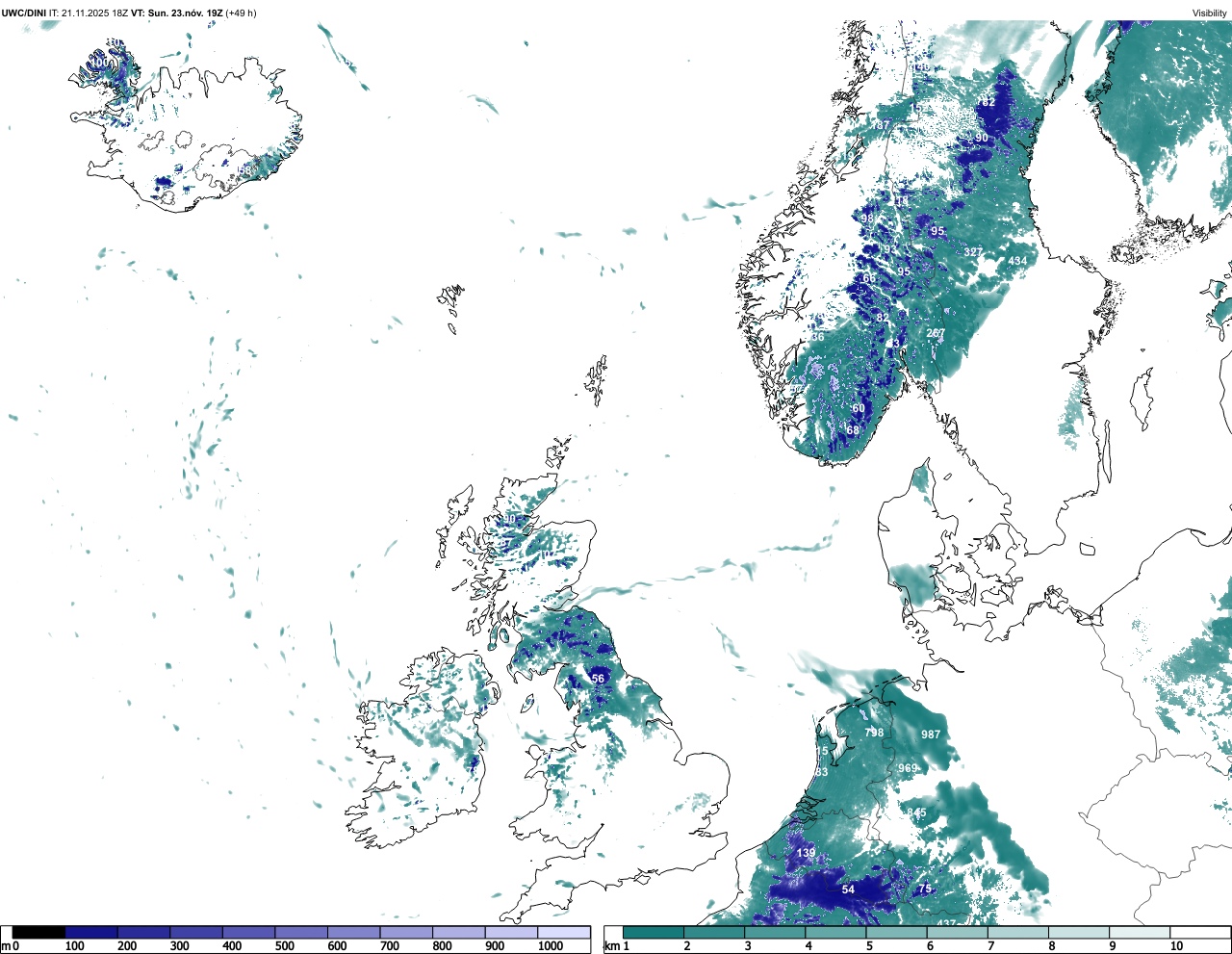Click the '56' visibility value over northern England
This screenshot has width=1232, height=954.
coord(598,679)
